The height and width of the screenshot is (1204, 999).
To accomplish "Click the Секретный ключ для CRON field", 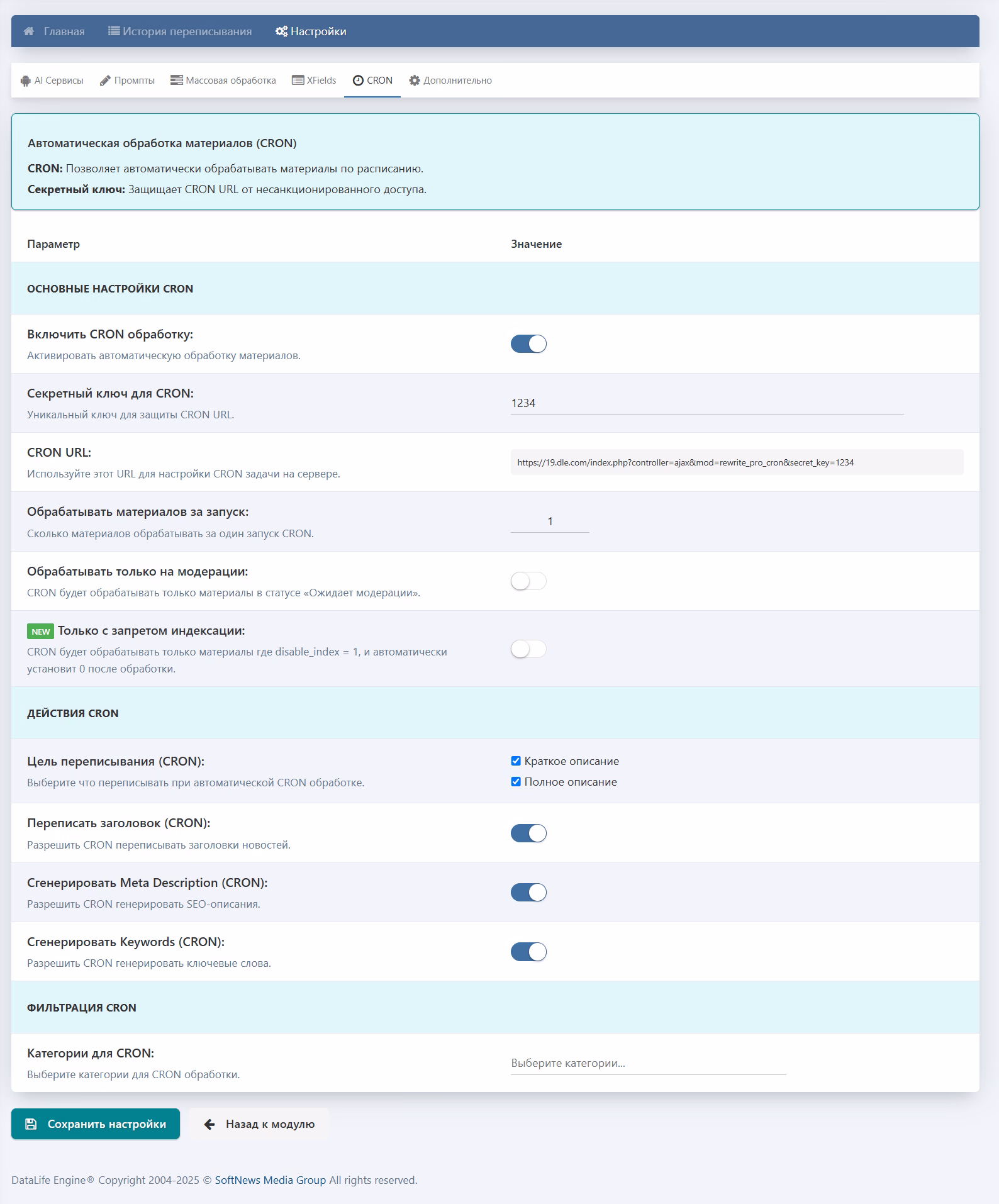I will [x=706, y=403].
